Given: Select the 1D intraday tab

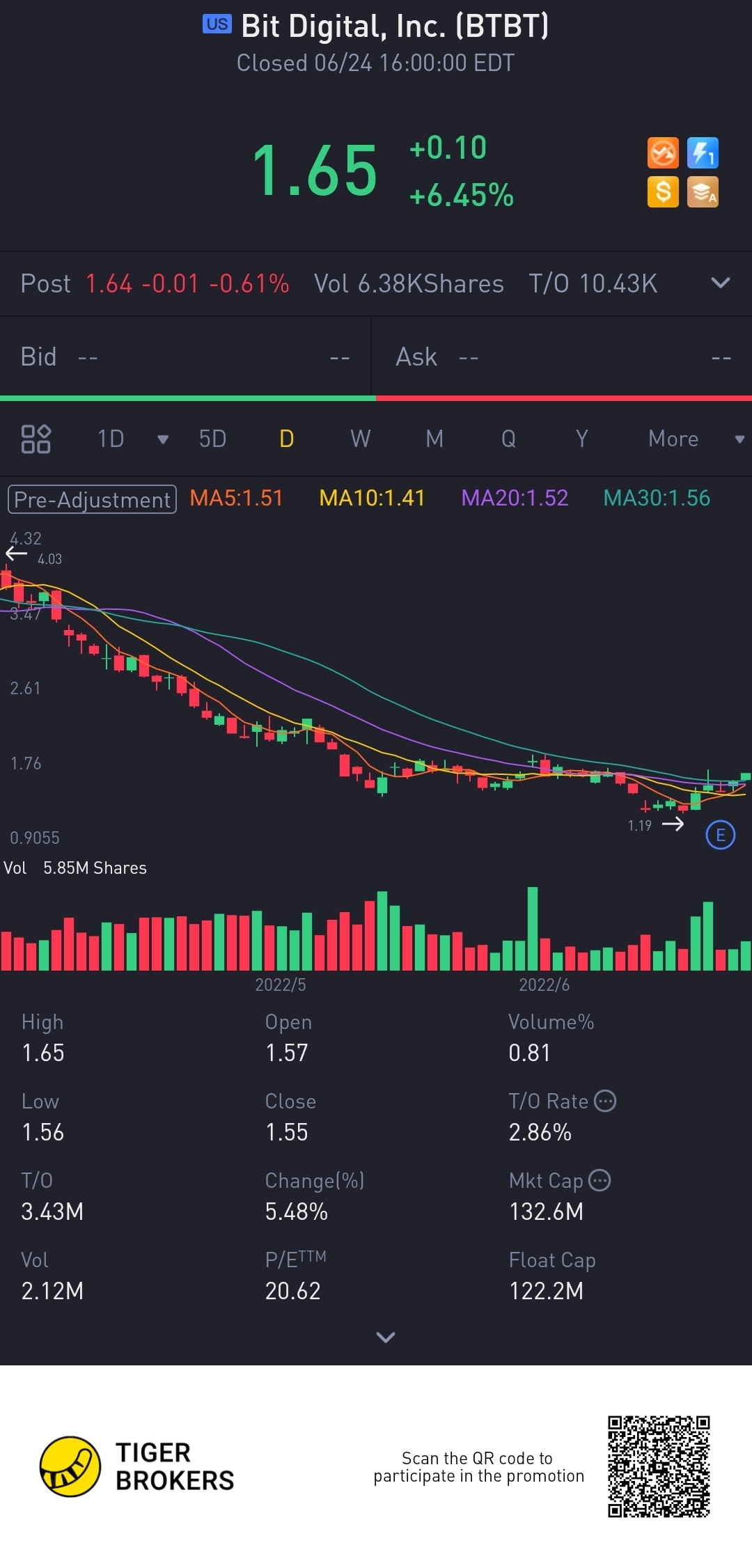Looking at the screenshot, I should tap(111, 439).
